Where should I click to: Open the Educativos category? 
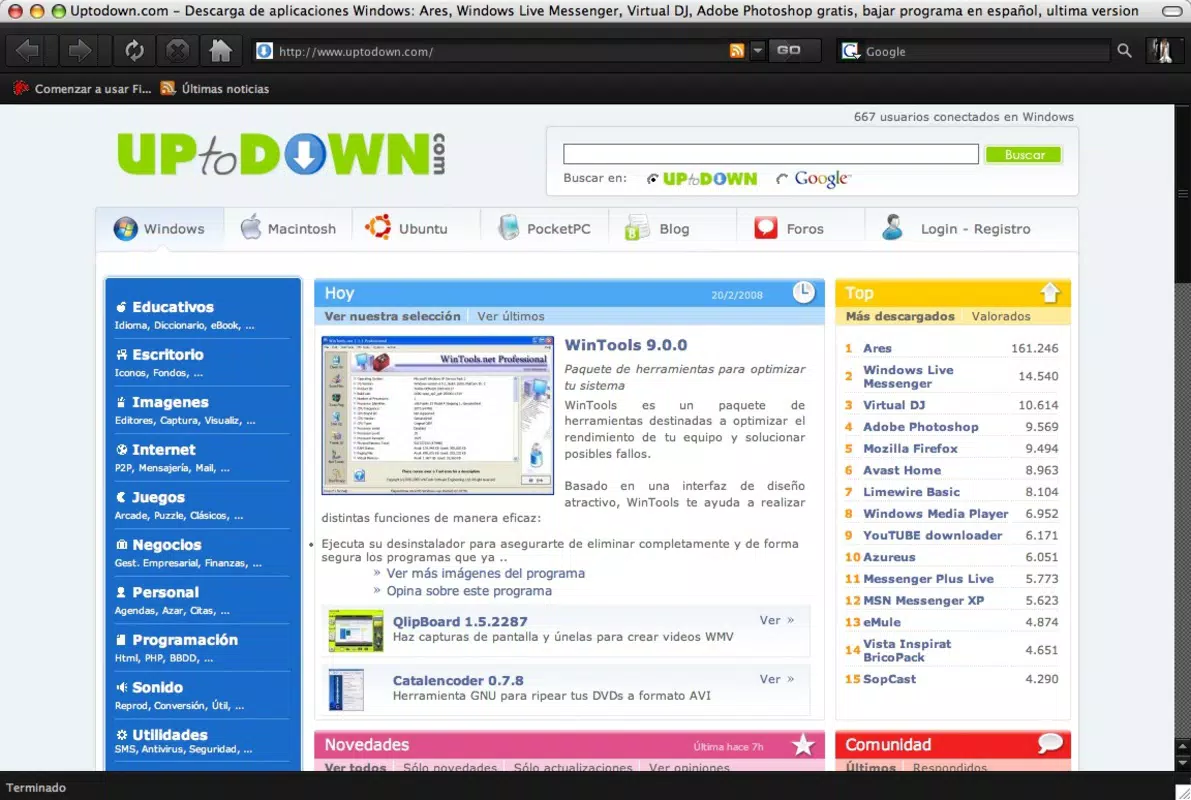[172, 307]
